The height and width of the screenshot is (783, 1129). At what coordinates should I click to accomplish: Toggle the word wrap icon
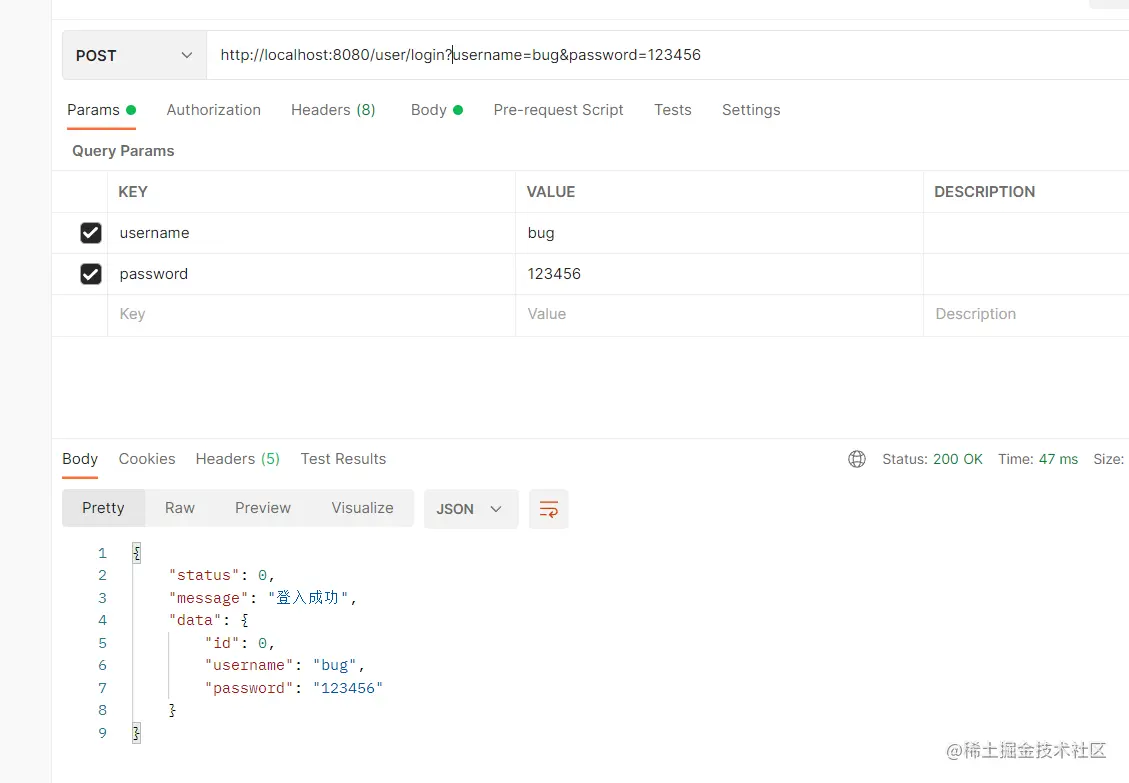(549, 509)
